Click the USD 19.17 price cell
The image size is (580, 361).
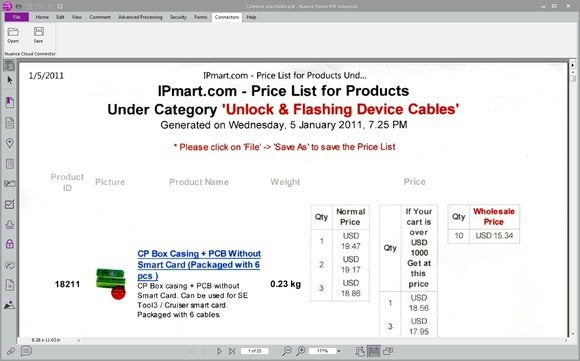coord(351,264)
